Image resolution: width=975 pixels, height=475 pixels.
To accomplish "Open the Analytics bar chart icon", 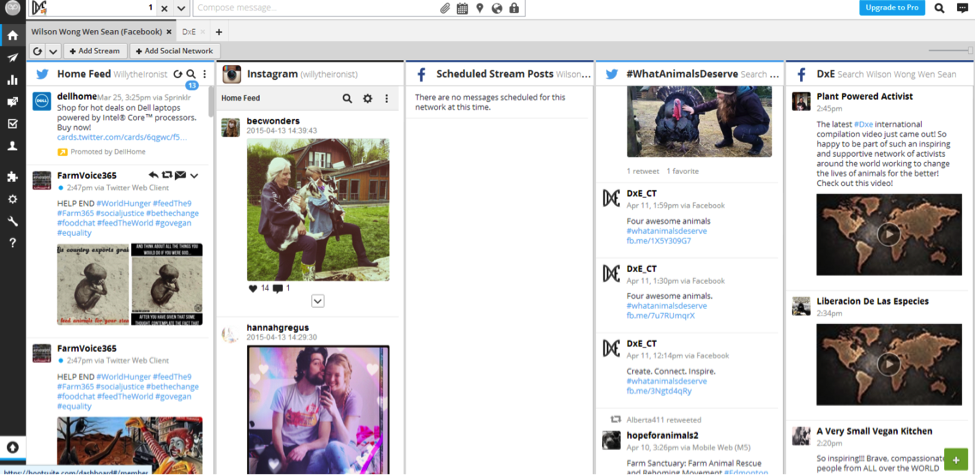I will pos(12,80).
